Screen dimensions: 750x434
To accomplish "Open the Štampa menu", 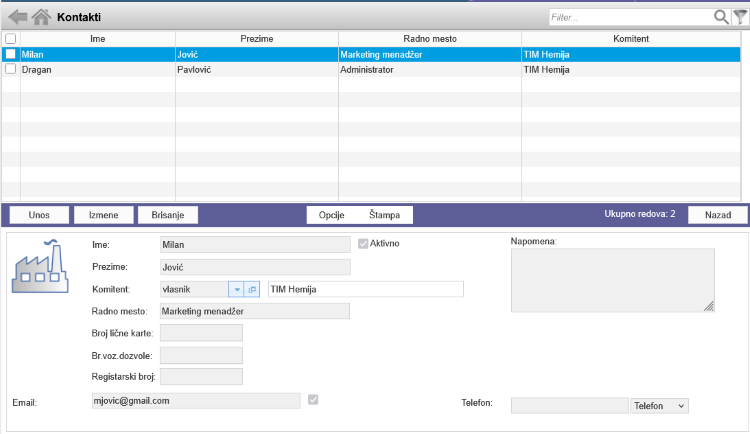I will tap(385, 215).
